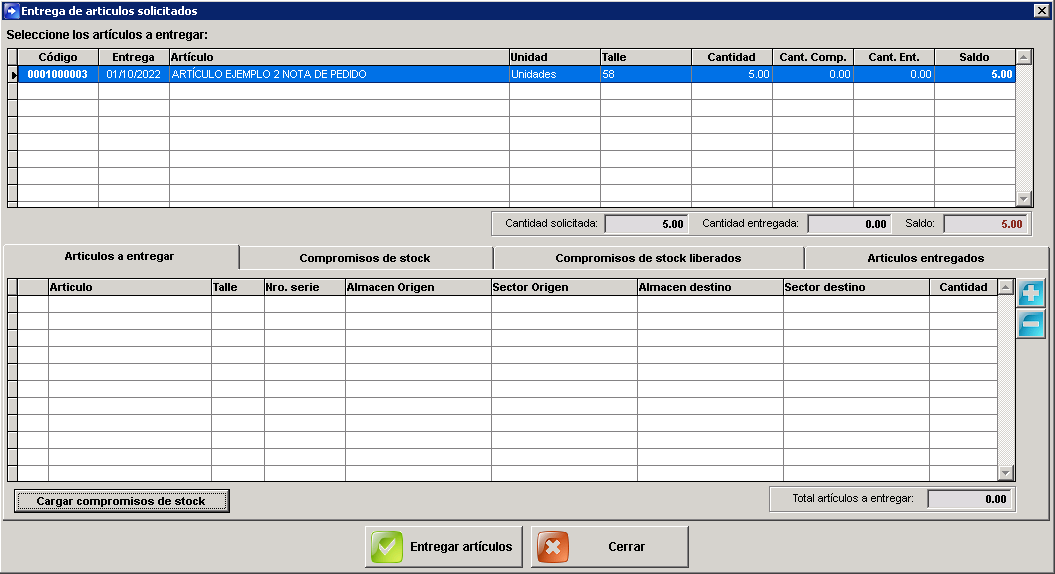The image size is (1055, 574).
Task: Click the Almacen Origen column header
Action: (418, 287)
